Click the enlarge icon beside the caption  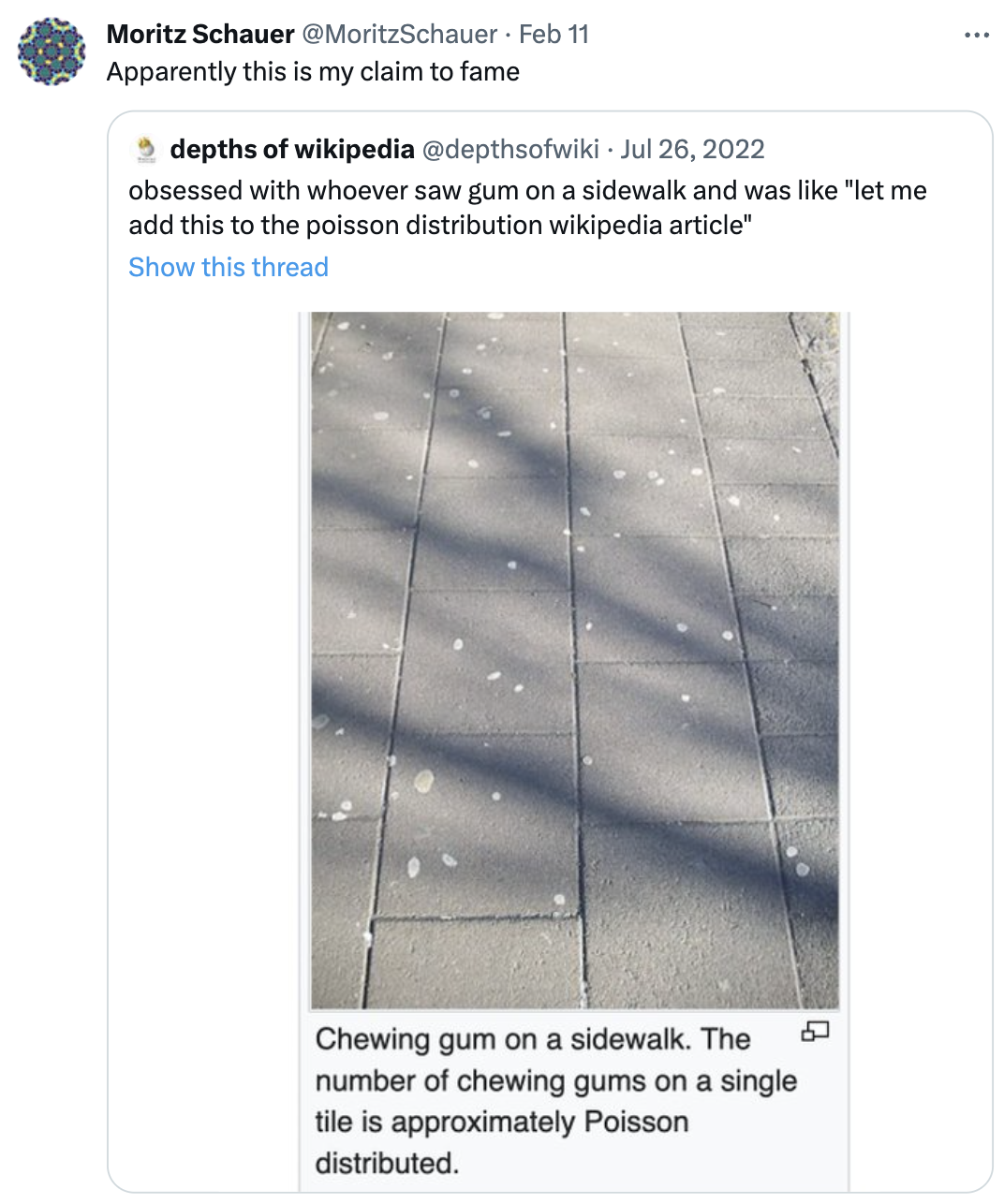(x=815, y=1032)
